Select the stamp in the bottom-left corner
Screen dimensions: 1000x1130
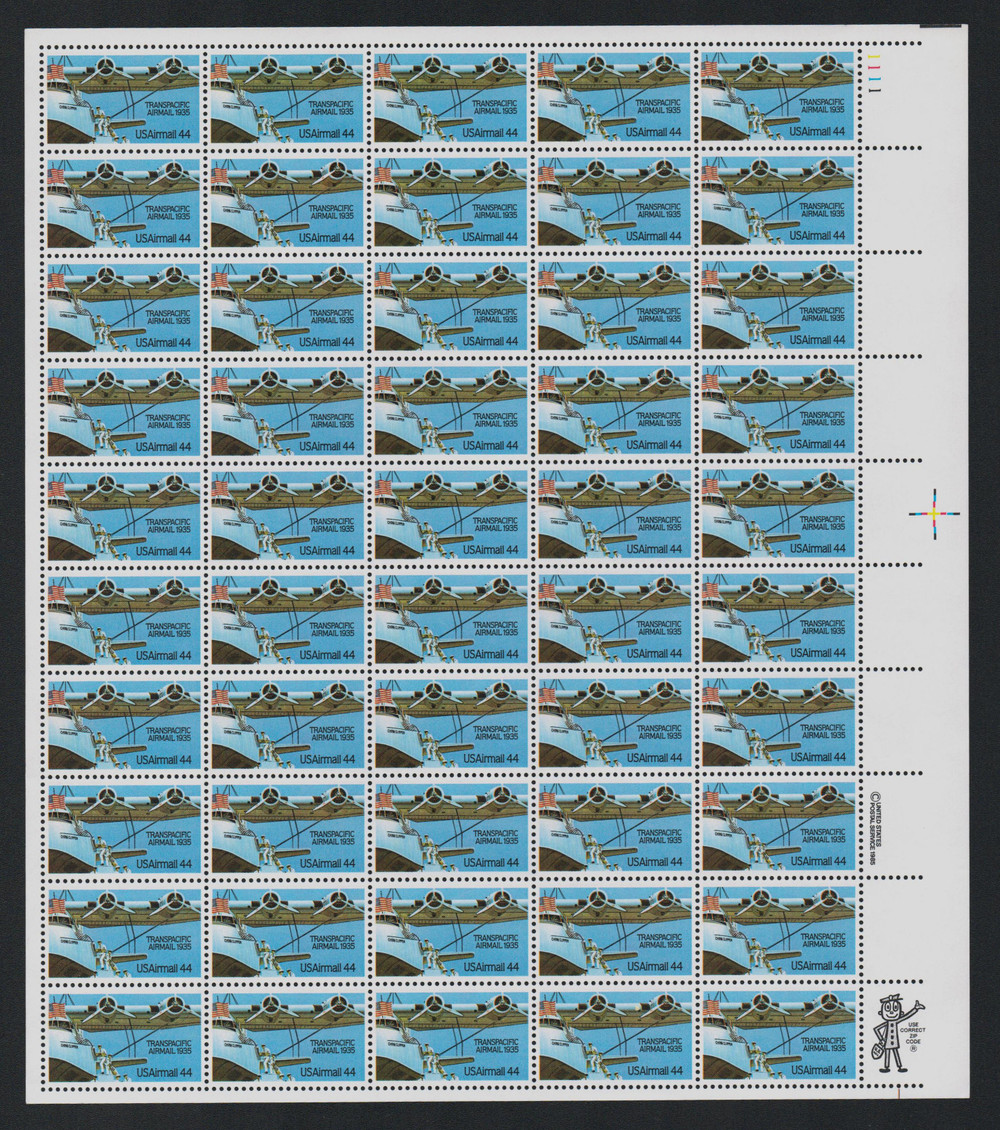click(x=123, y=1035)
